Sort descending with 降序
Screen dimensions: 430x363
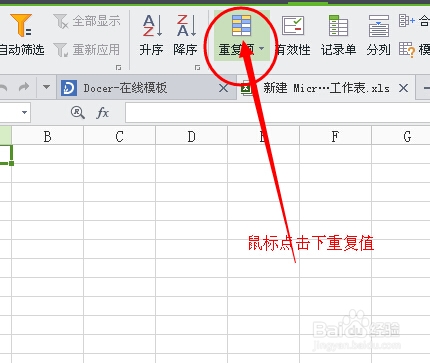(x=185, y=34)
